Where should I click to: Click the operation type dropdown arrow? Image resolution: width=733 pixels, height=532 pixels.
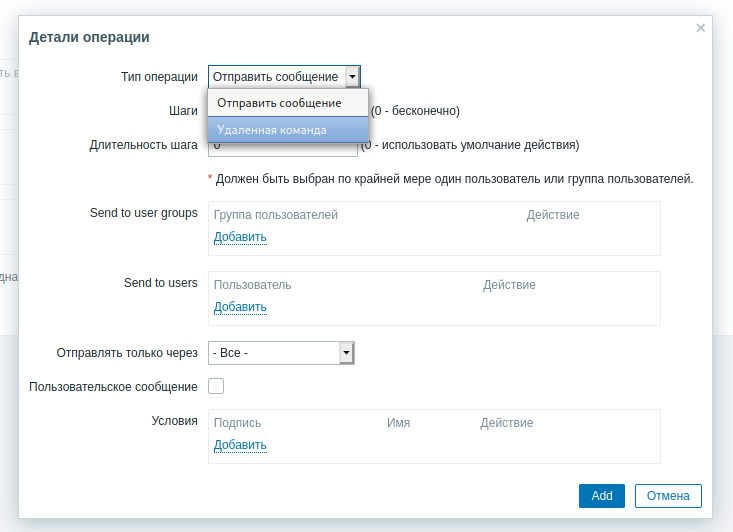tap(352, 76)
